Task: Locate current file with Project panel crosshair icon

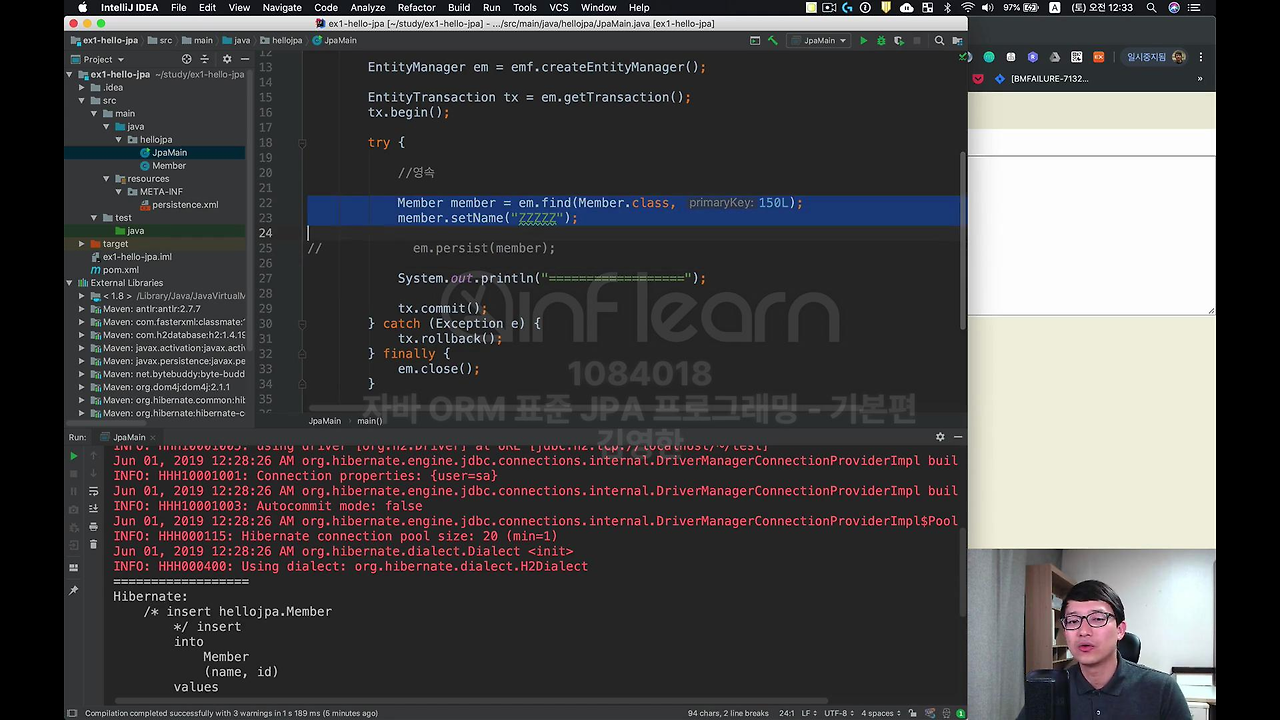Action: [x=186, y=59]
